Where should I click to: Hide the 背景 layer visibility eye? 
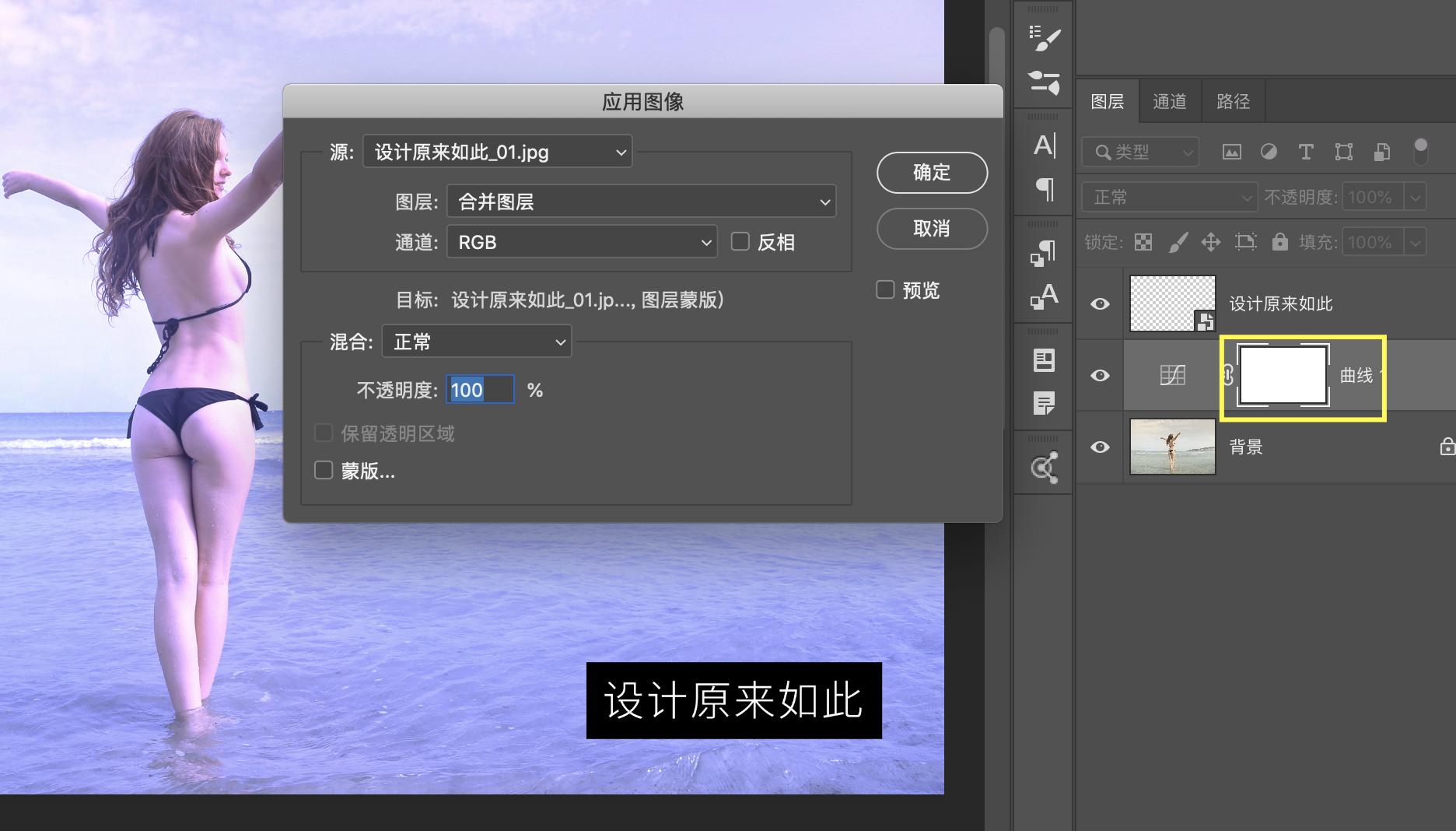click(1101, 447)
